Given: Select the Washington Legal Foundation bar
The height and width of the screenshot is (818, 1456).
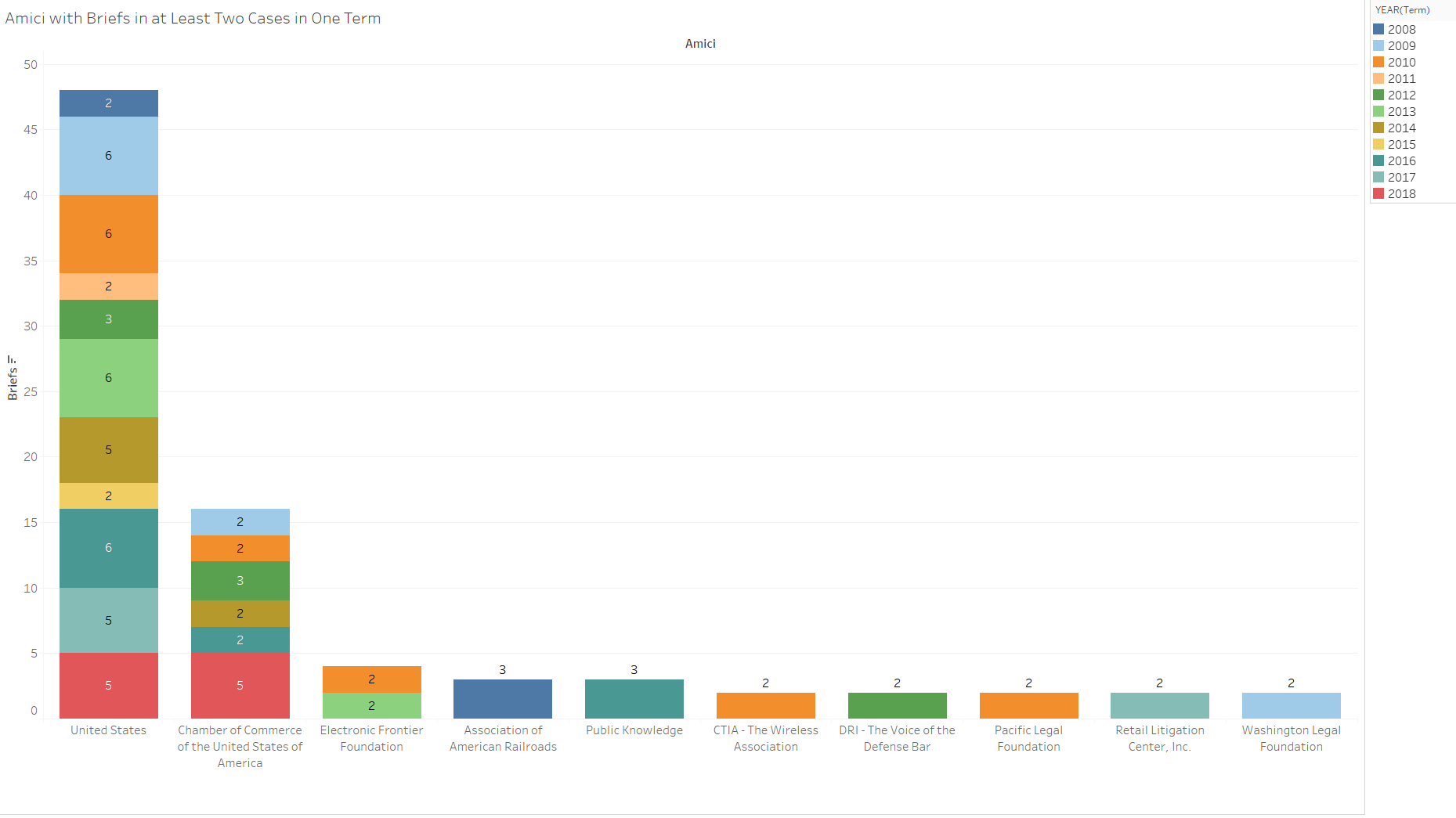Looking at the screenshot, I should pos(1292,705).
